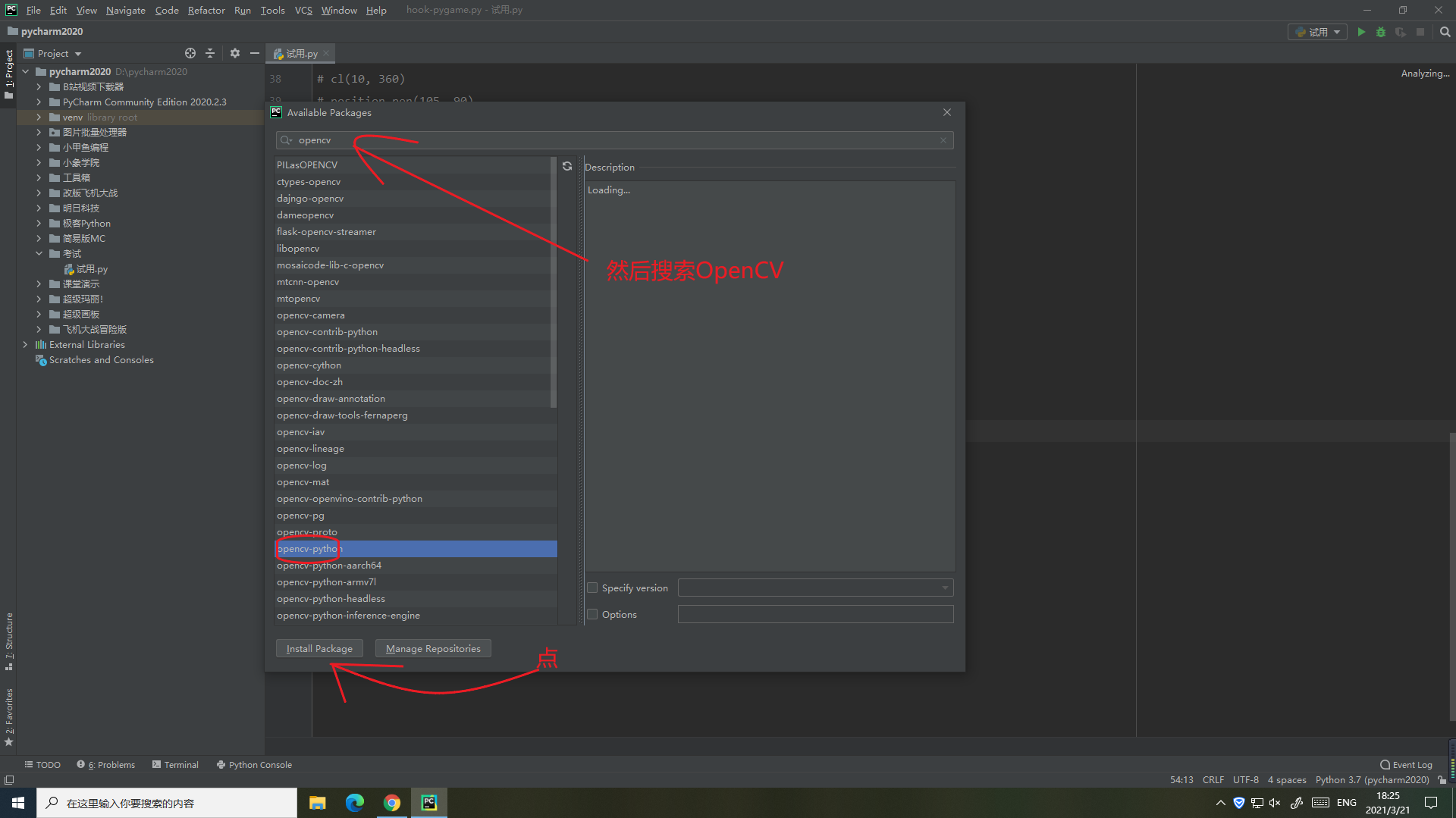Collapse pycharm2020 root project node
Viewport: 1456px width, 818px height.
[25, 71]
